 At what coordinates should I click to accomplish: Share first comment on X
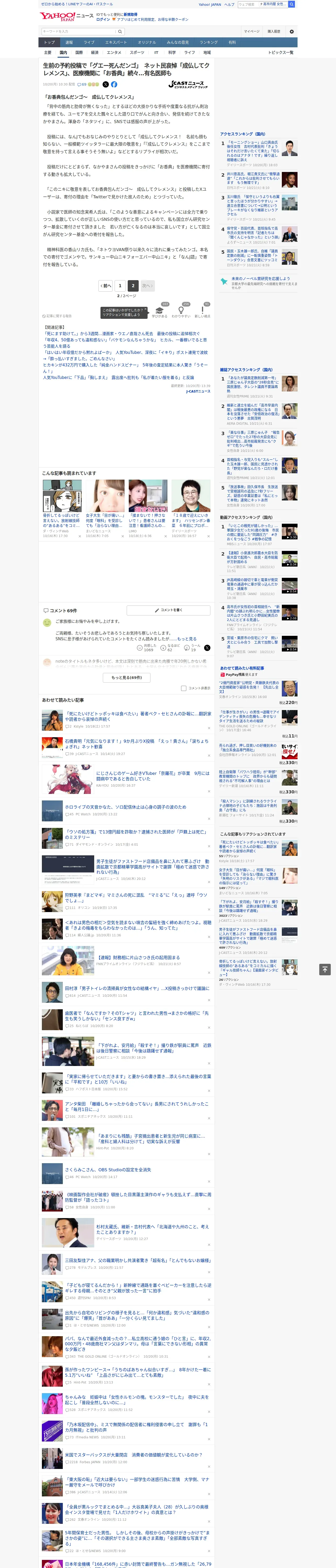[x=207, y=648]
